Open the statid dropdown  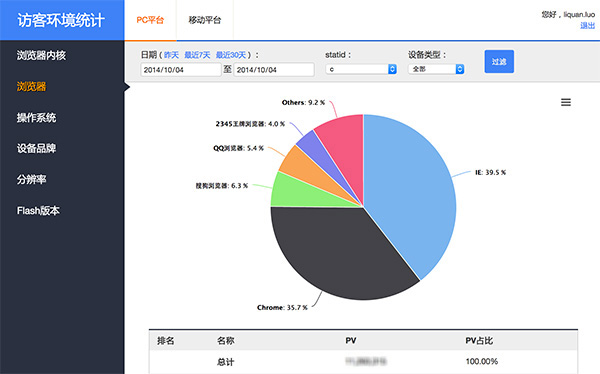[x=361, y=69]
